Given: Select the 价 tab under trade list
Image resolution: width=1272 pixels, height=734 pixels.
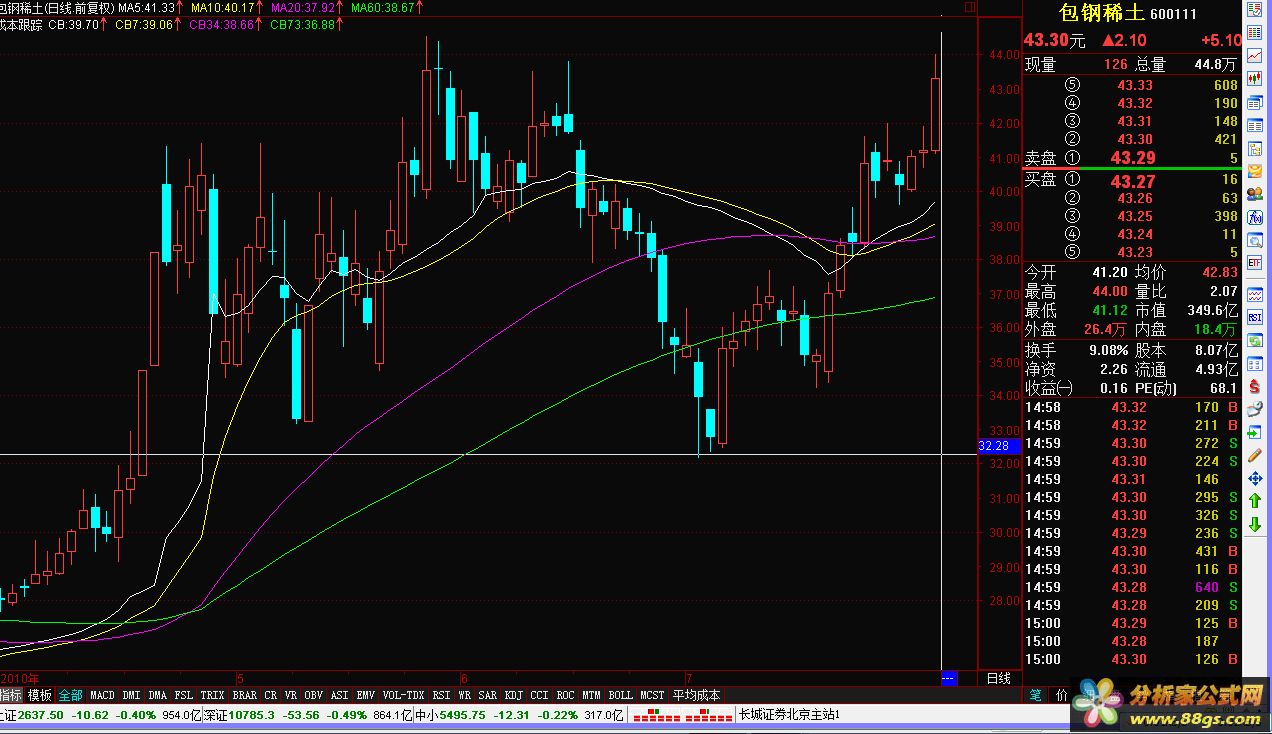Looking at the screenshot, I should 1060,694.
